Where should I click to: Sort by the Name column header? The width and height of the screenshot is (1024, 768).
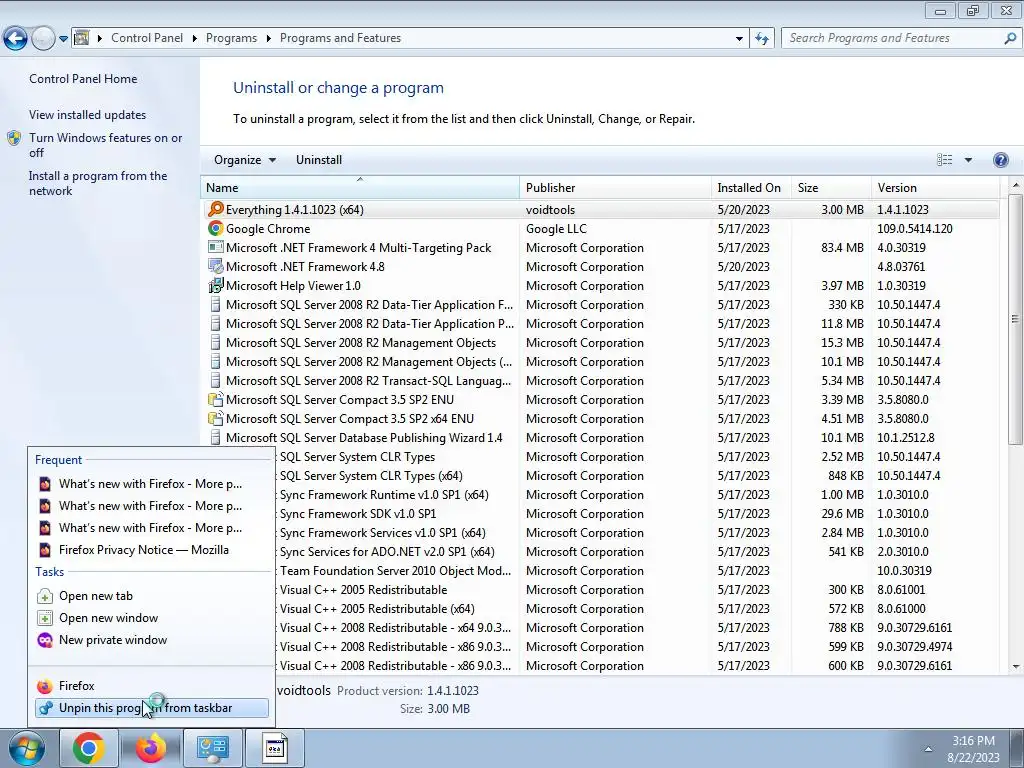360,187
